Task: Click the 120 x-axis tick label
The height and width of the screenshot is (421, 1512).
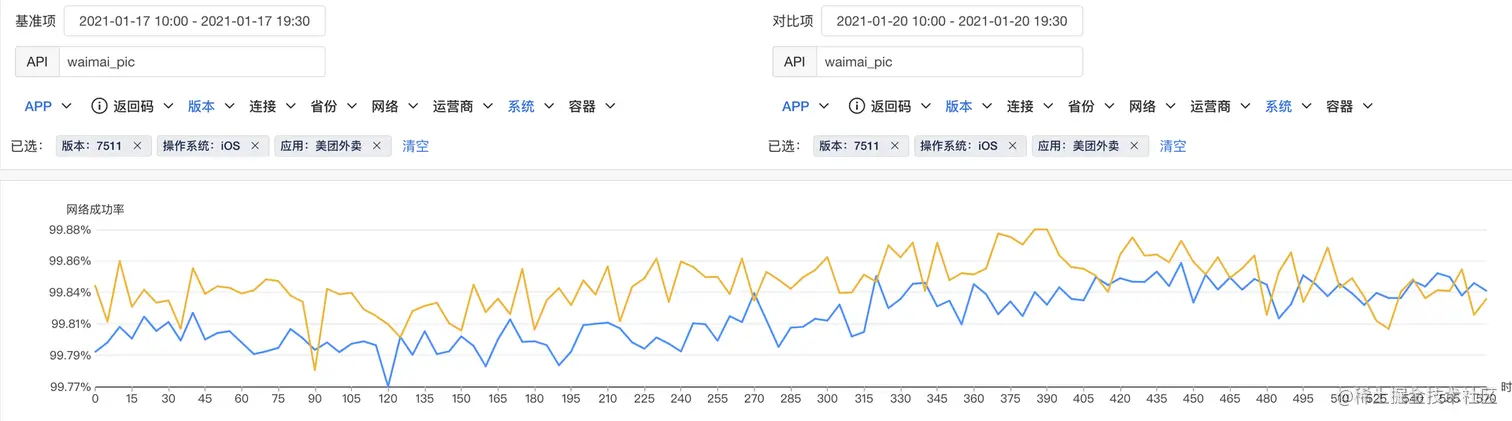Action: click(388, 399)
